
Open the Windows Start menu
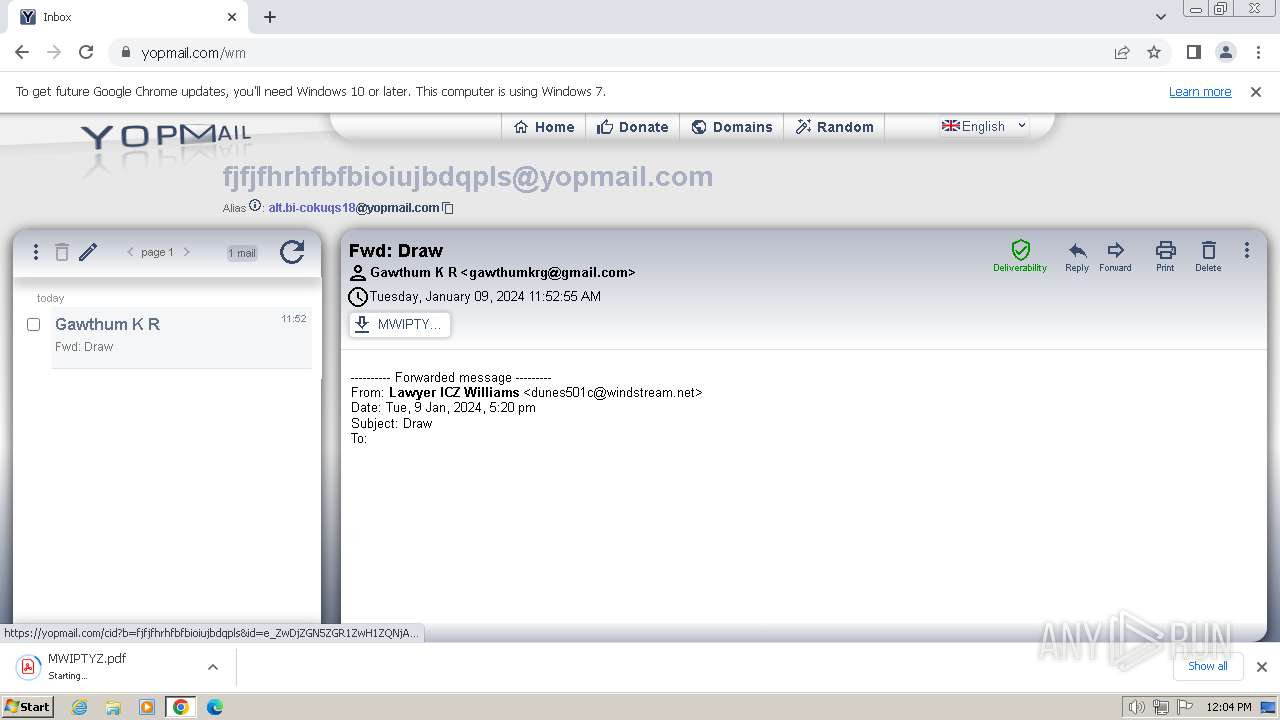27,706
